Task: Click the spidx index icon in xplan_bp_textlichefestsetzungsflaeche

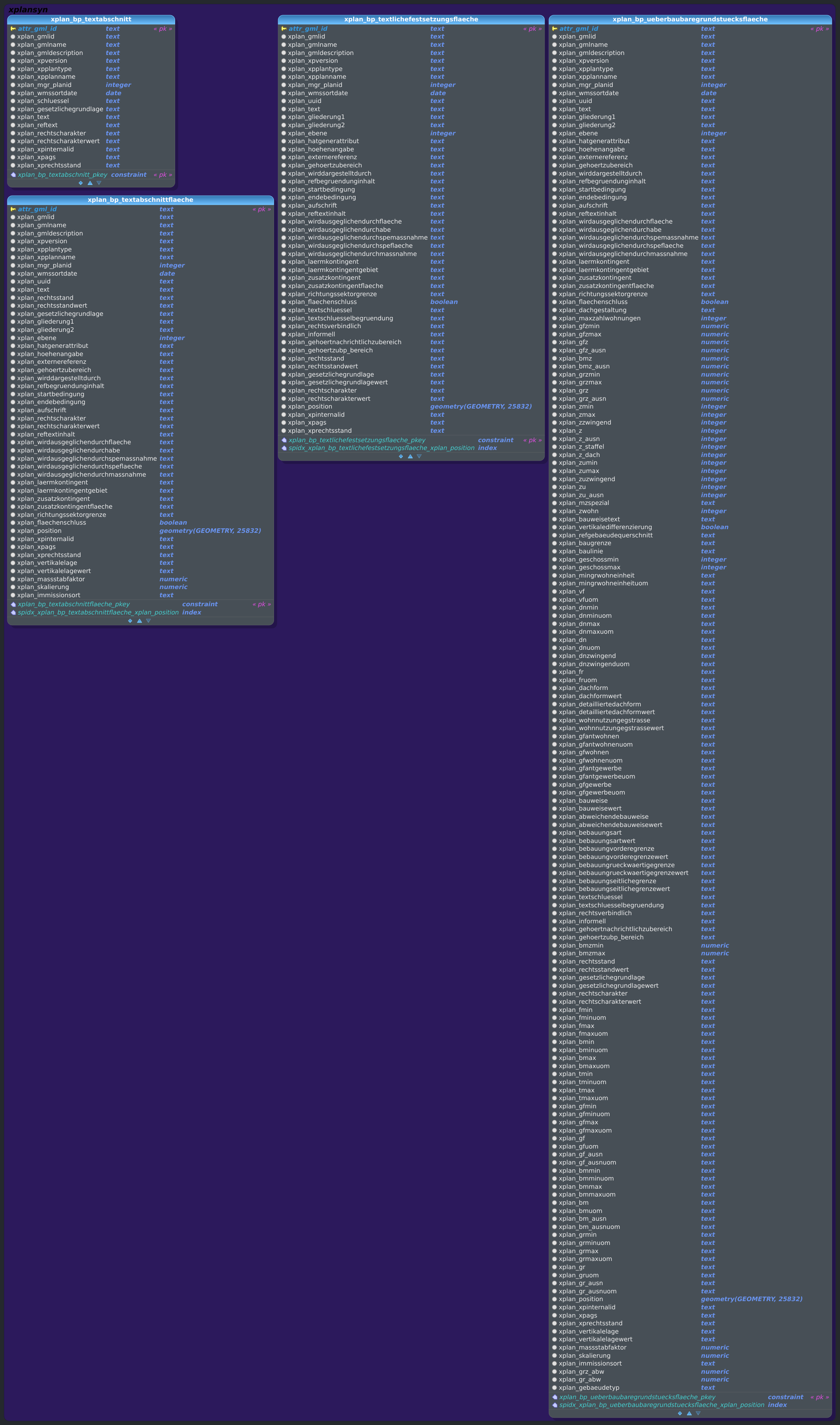Action: click(283, 448)
